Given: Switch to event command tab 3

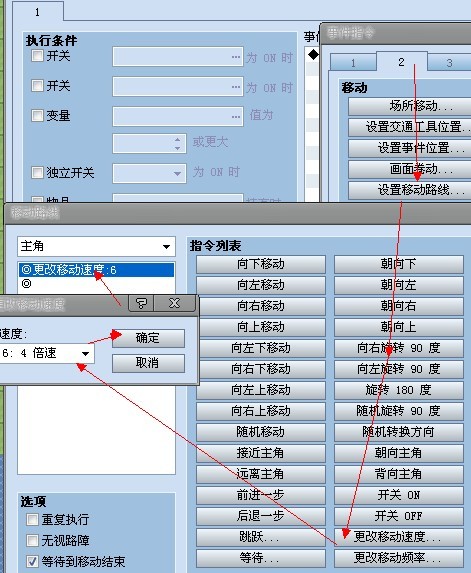Looking at the screenshot, I should [449, 63].
